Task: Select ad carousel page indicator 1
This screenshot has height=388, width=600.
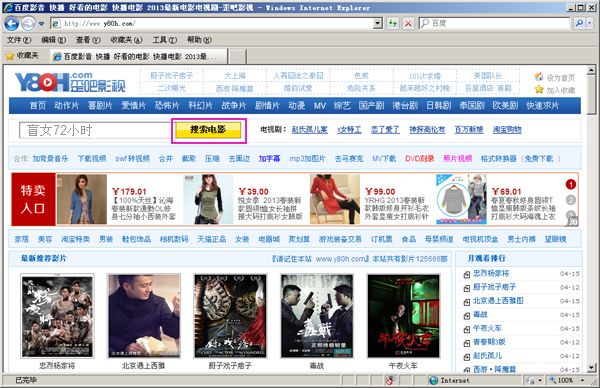Action: coord(571,185)
